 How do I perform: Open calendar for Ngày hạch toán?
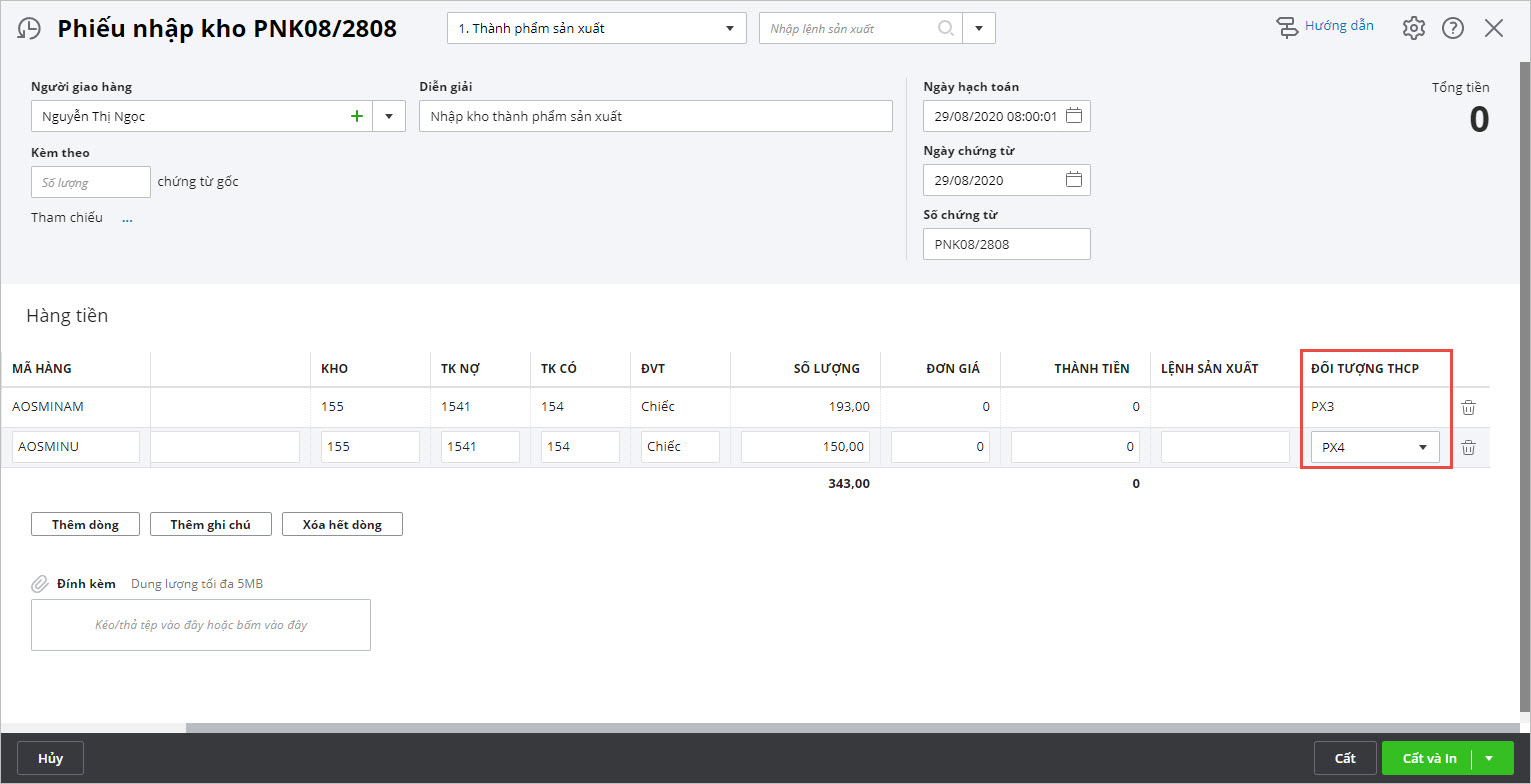pyautogui.click(x=1074, y=116)
